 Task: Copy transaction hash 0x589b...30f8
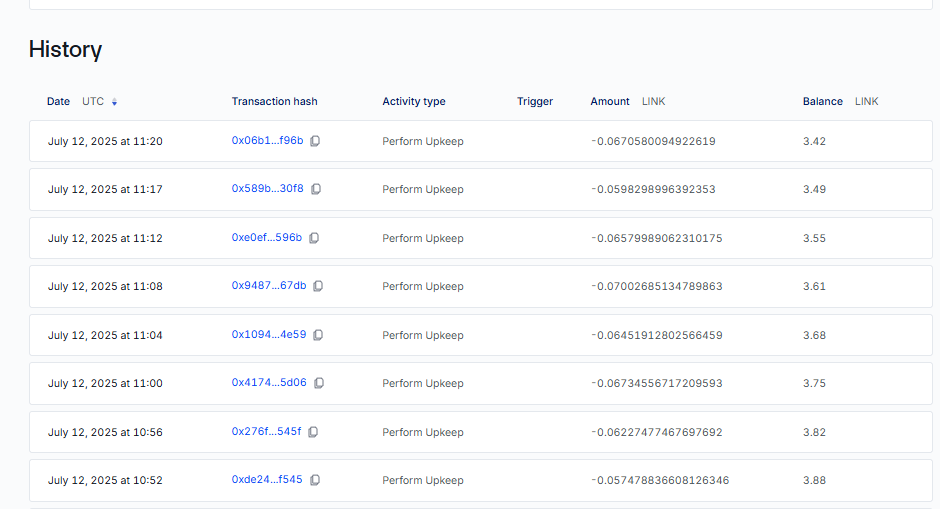[x=315, y=189]
